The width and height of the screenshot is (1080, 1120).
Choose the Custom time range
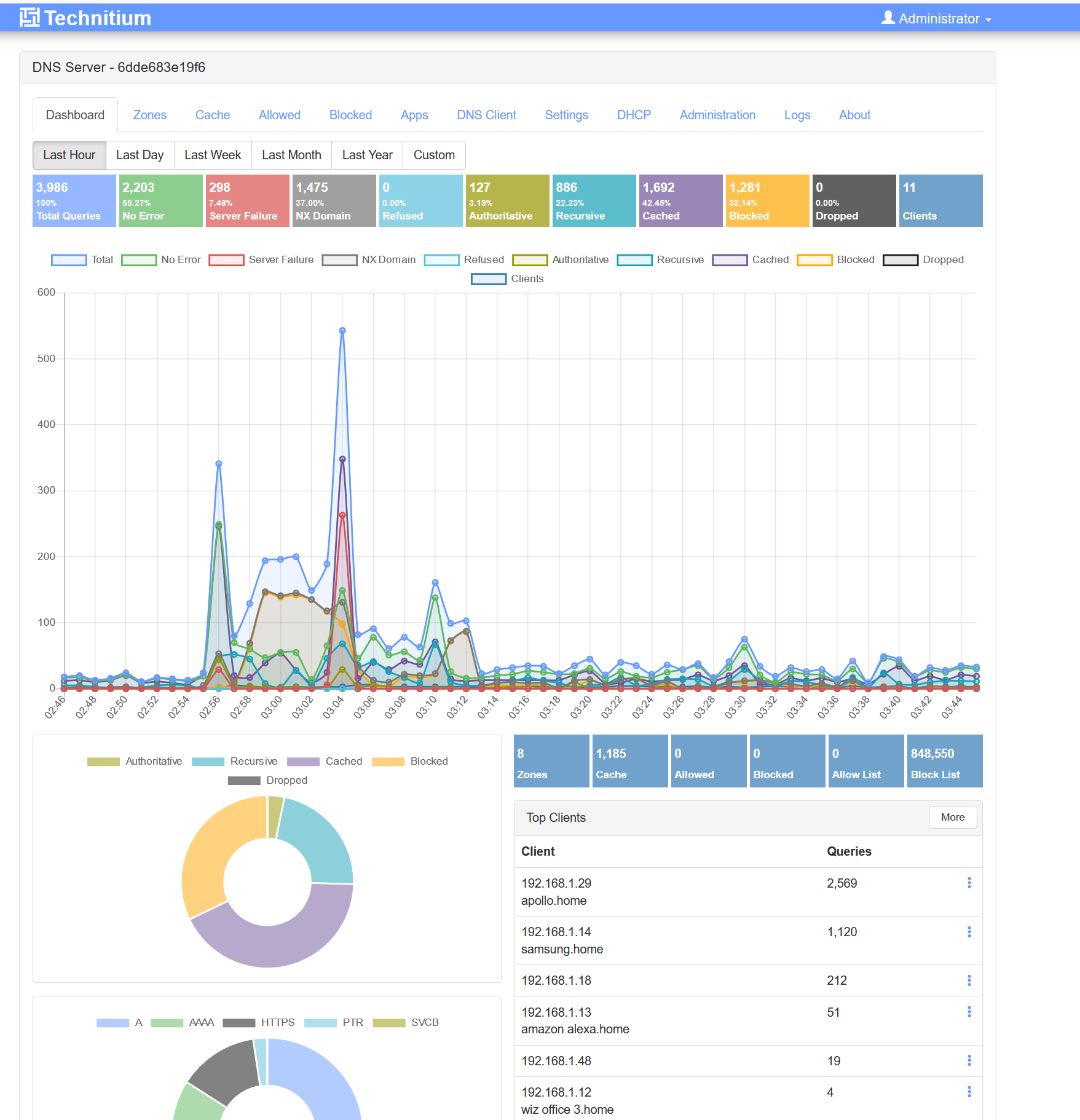[434, 155]
